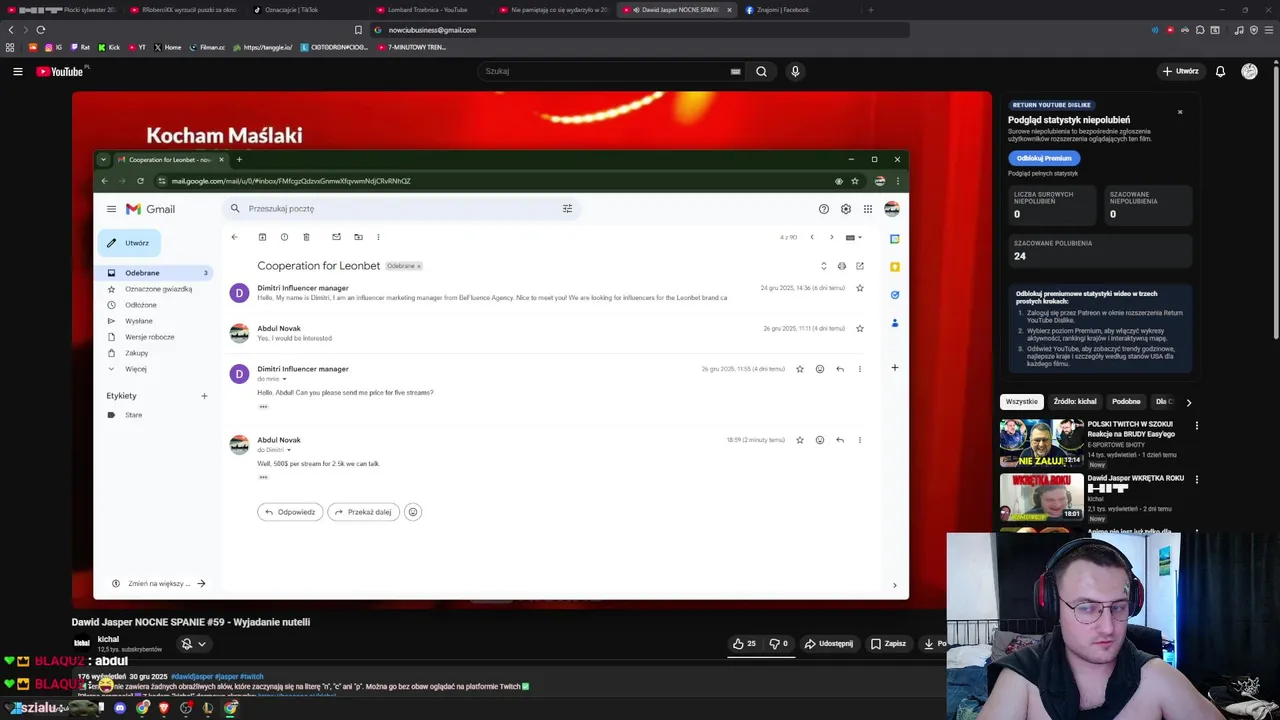Click the Odblokuj Premium button

click(x=1044, y=158)
